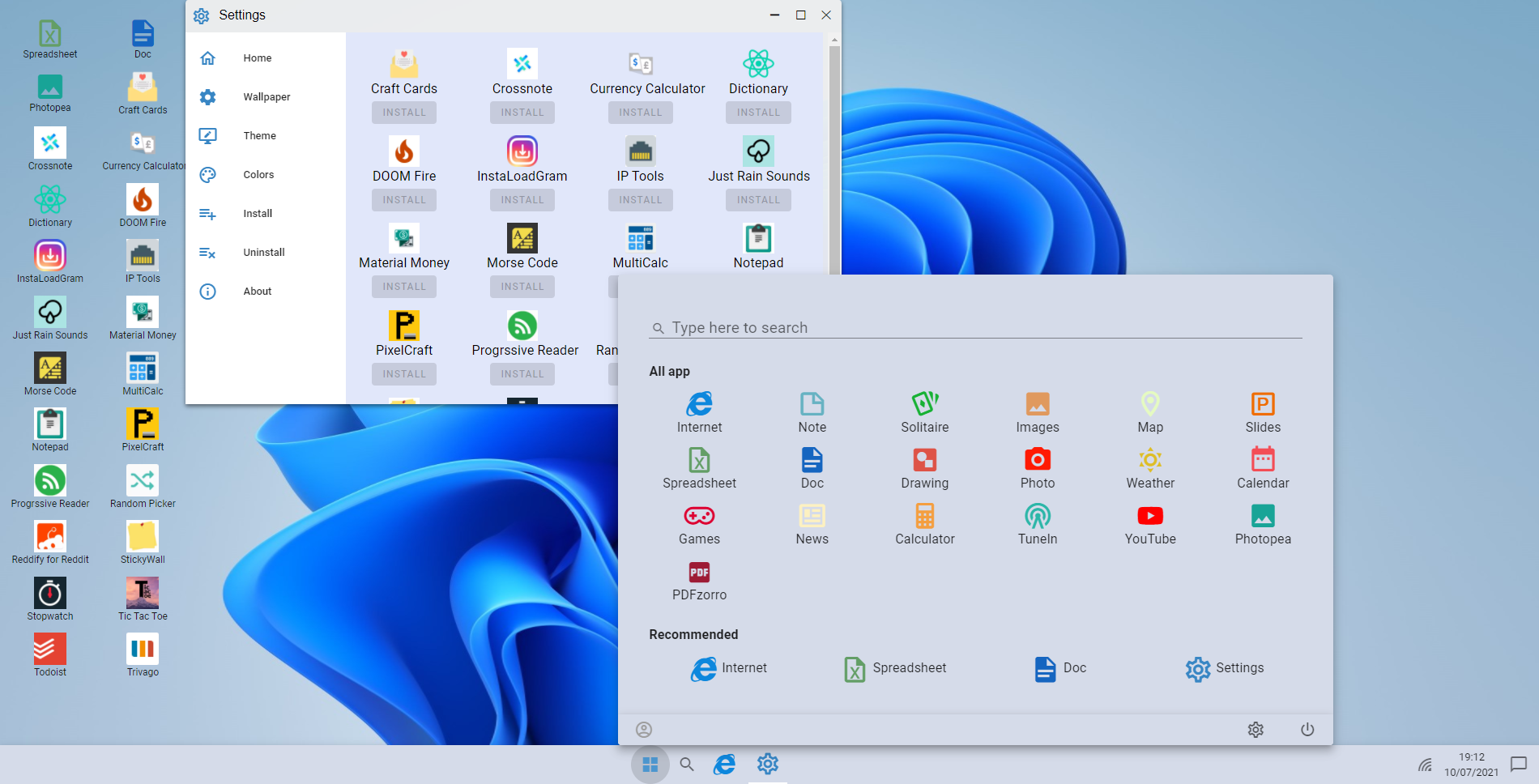Open Stopwatch desktop shortcut

[50, 599]
